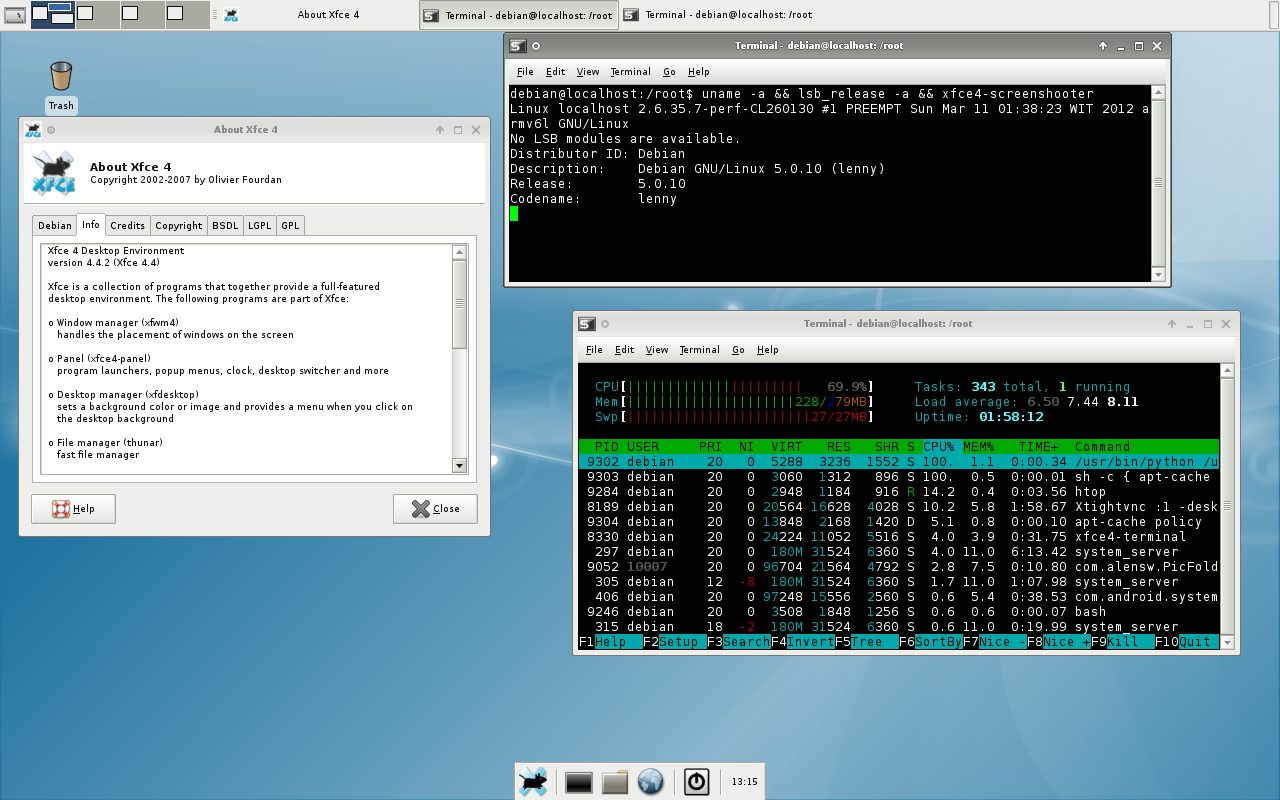Select the xfce4-terminal process row in htop
The image size is (1280, 800).
tap(899, 537)
